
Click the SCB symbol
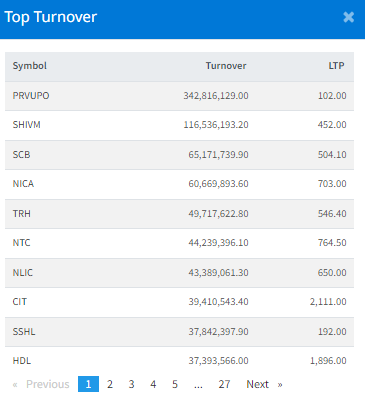coord(21,155)
